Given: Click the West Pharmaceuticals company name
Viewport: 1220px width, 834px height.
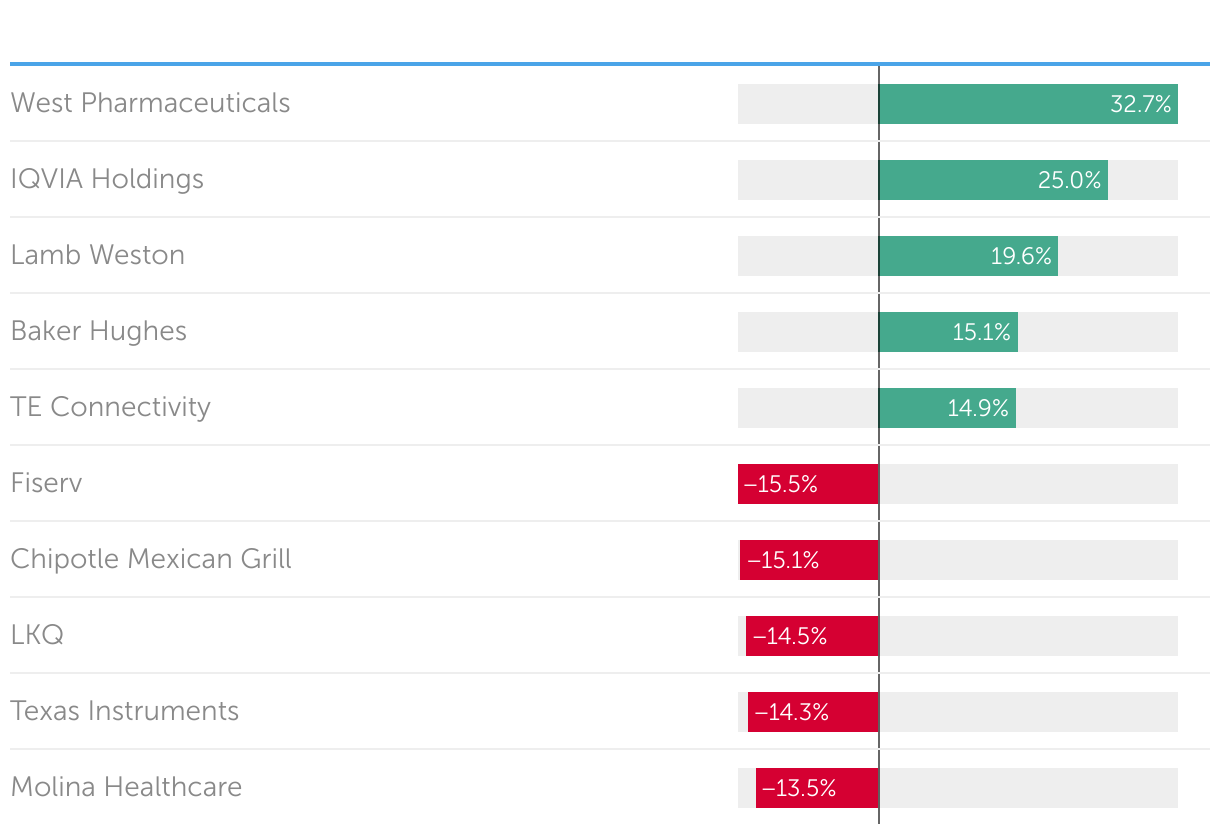Looking at the screenshot, I should coord(150,103).
